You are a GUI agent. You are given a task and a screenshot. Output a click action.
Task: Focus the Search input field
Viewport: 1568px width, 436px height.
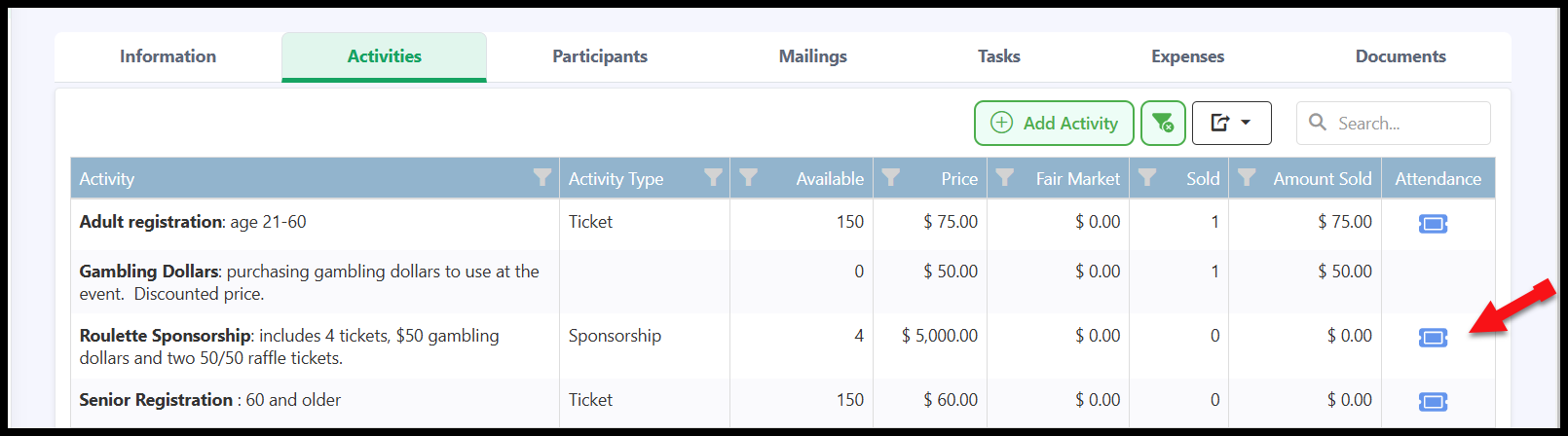(x=1393, y=124)
